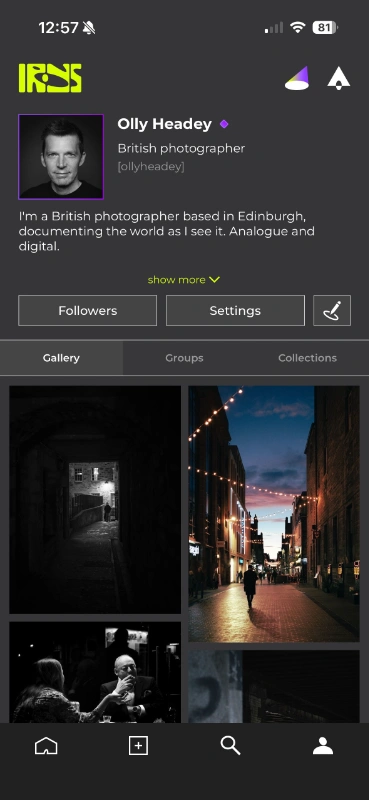Viewport: 369px width, 800px height.
Task: Switch to the Groups tab
Action: [x=184, y=358]
